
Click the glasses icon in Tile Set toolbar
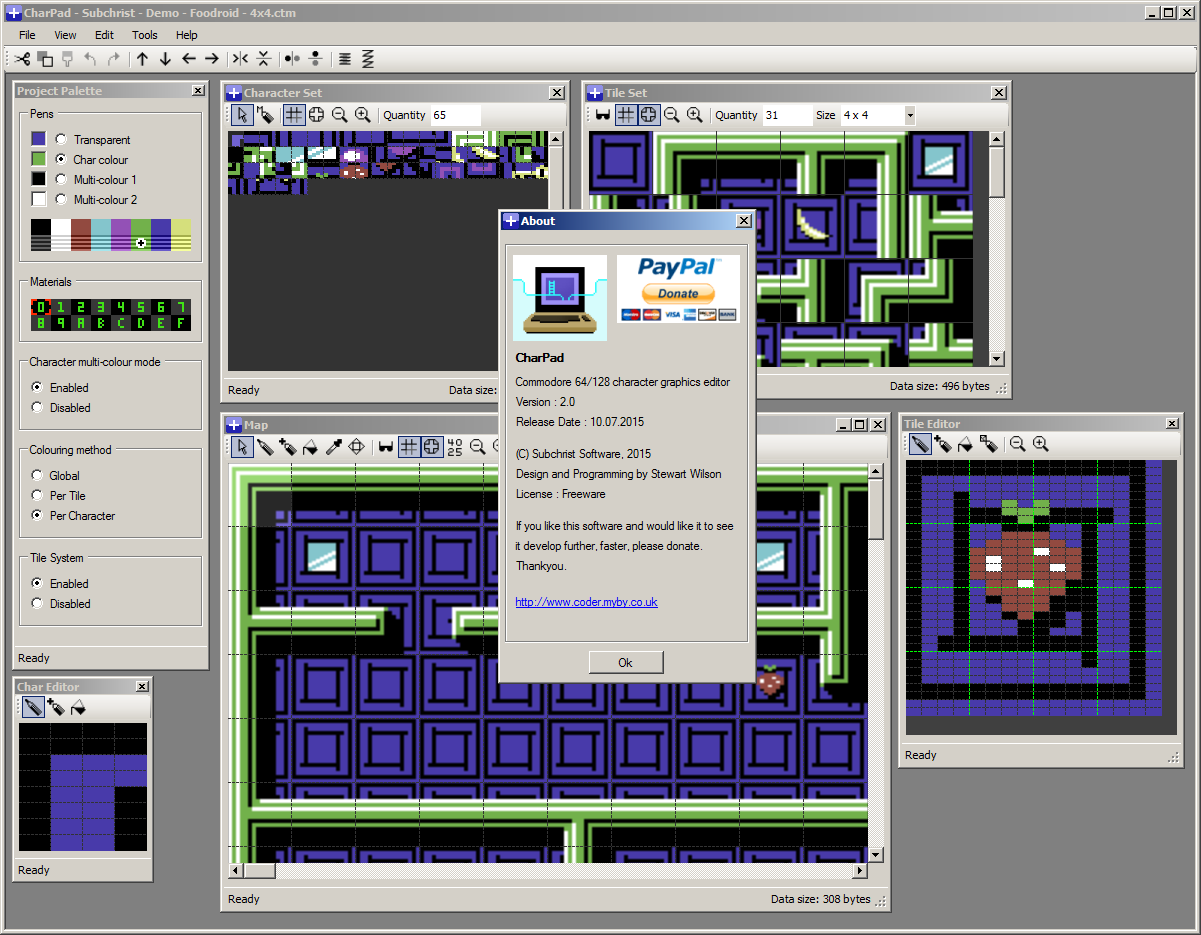pos(602,115)
